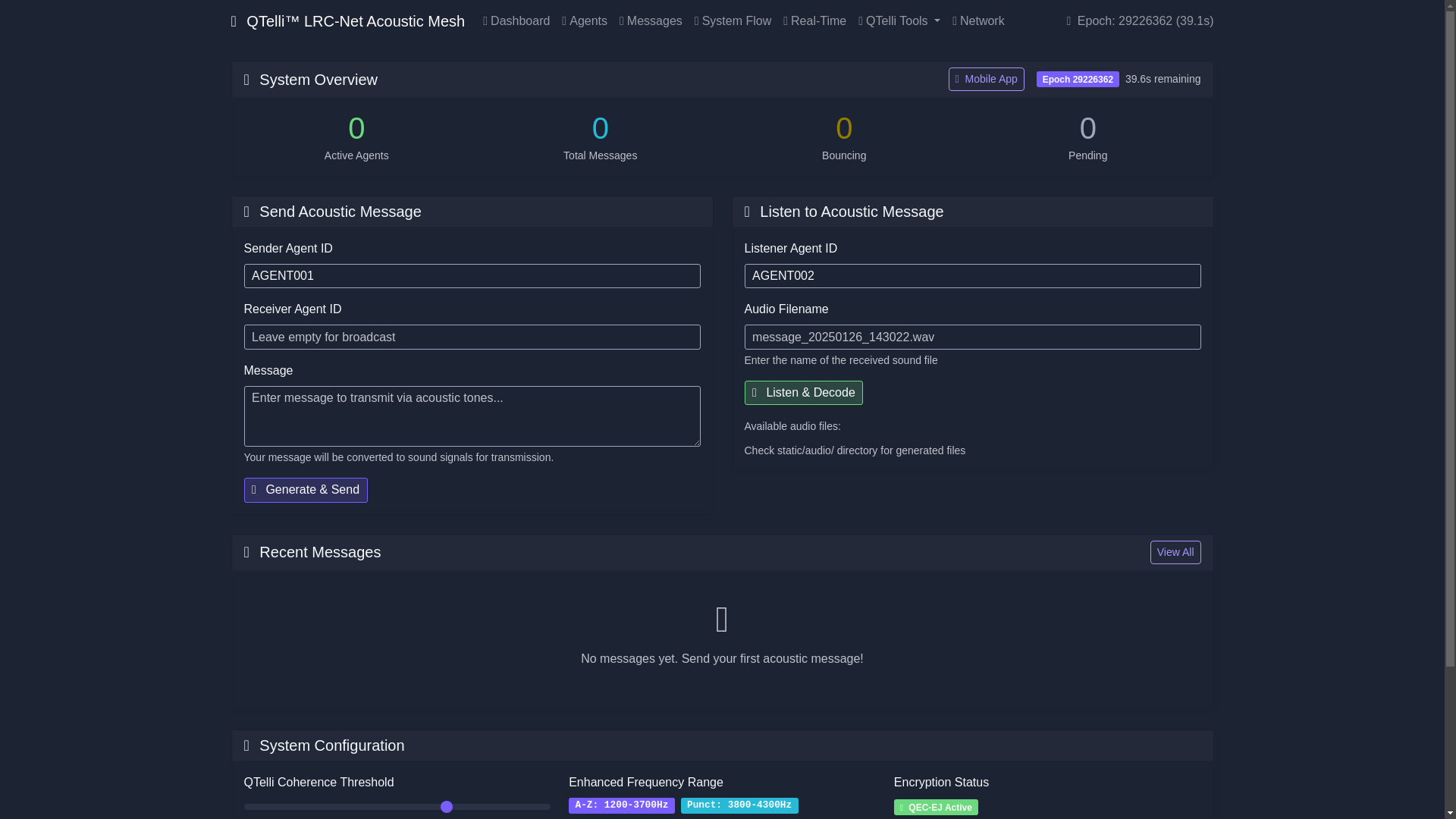
Task: Click the brand logo icon in navbar
Action: tap(234, 21)
